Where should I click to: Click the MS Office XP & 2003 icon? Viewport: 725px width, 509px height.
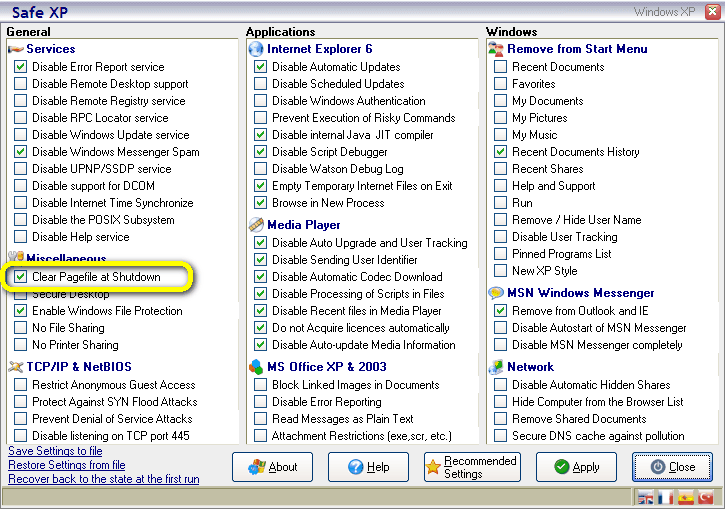click(256, 367)
